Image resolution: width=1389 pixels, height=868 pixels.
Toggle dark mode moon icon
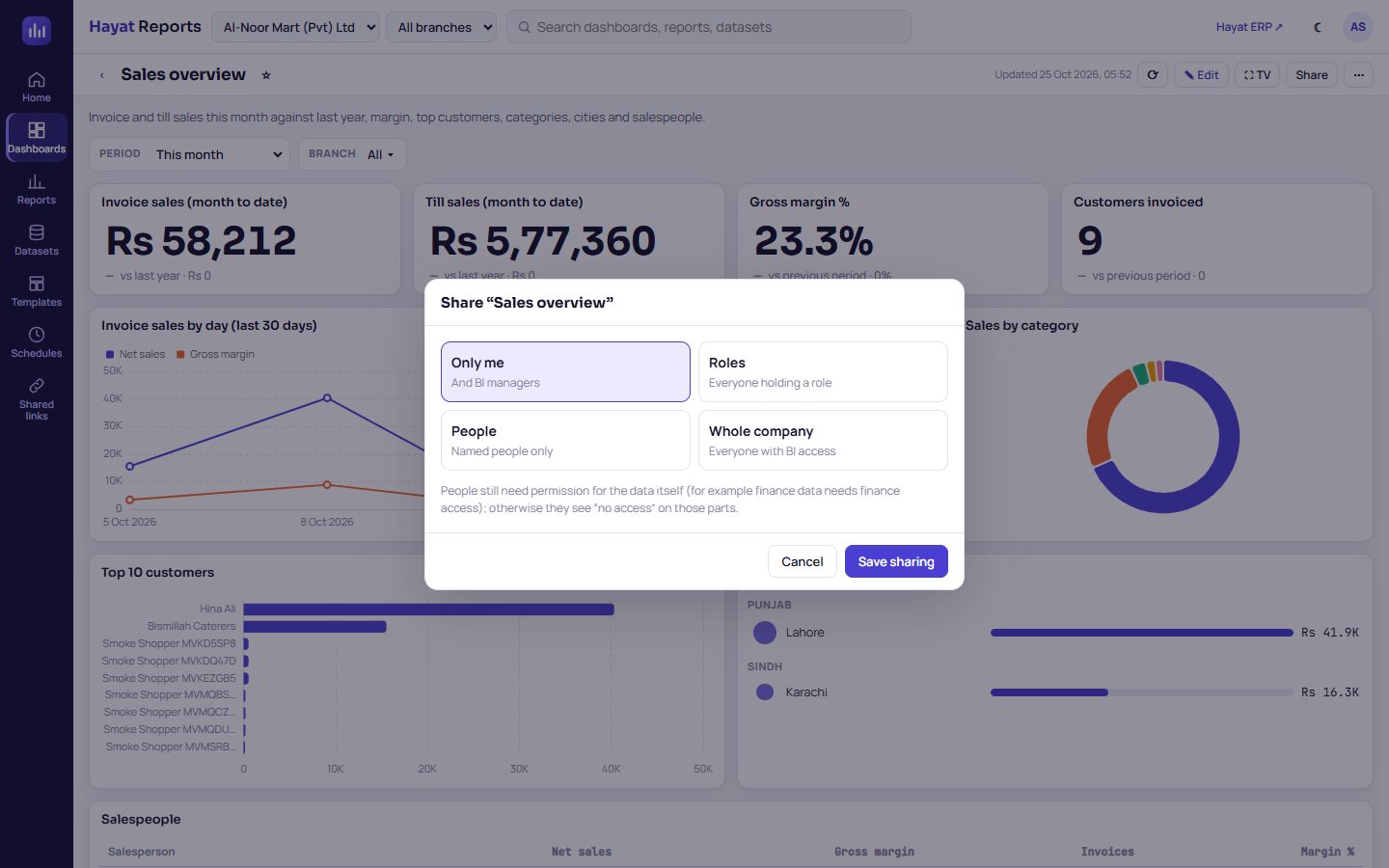[1318, 27]
